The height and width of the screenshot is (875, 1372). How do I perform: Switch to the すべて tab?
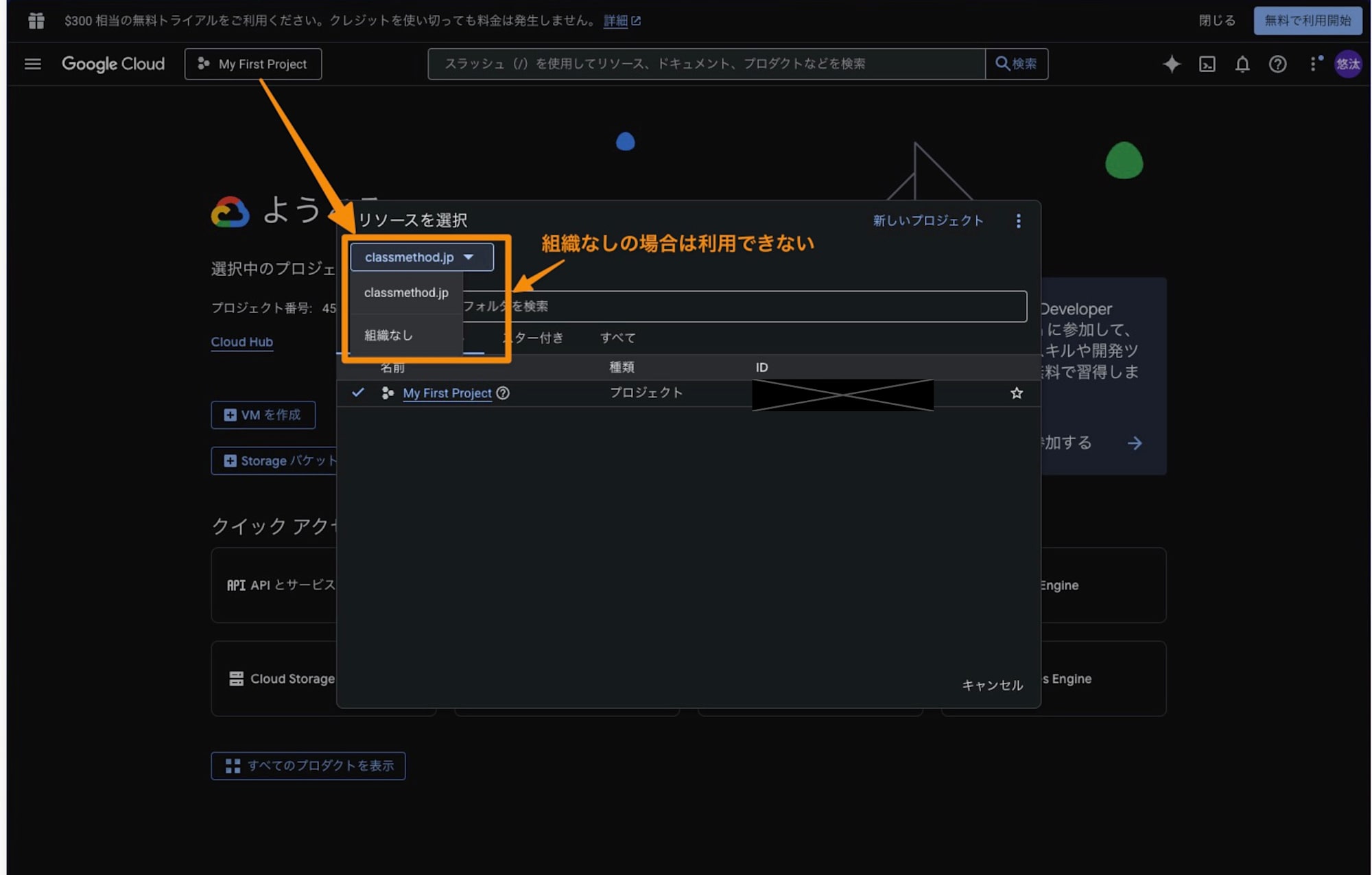(617, 338)
